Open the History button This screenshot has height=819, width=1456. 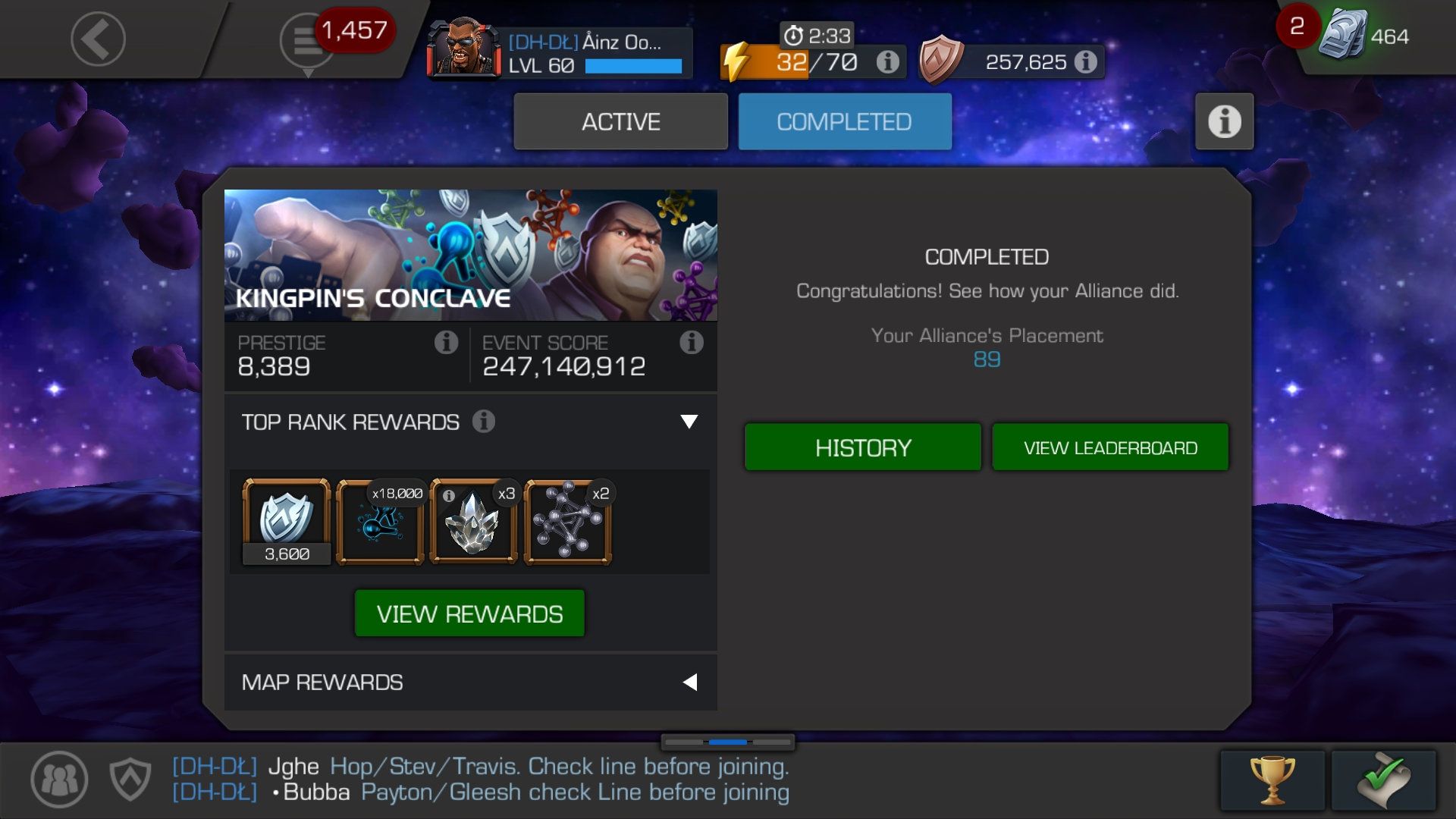(x=863, y=447)
